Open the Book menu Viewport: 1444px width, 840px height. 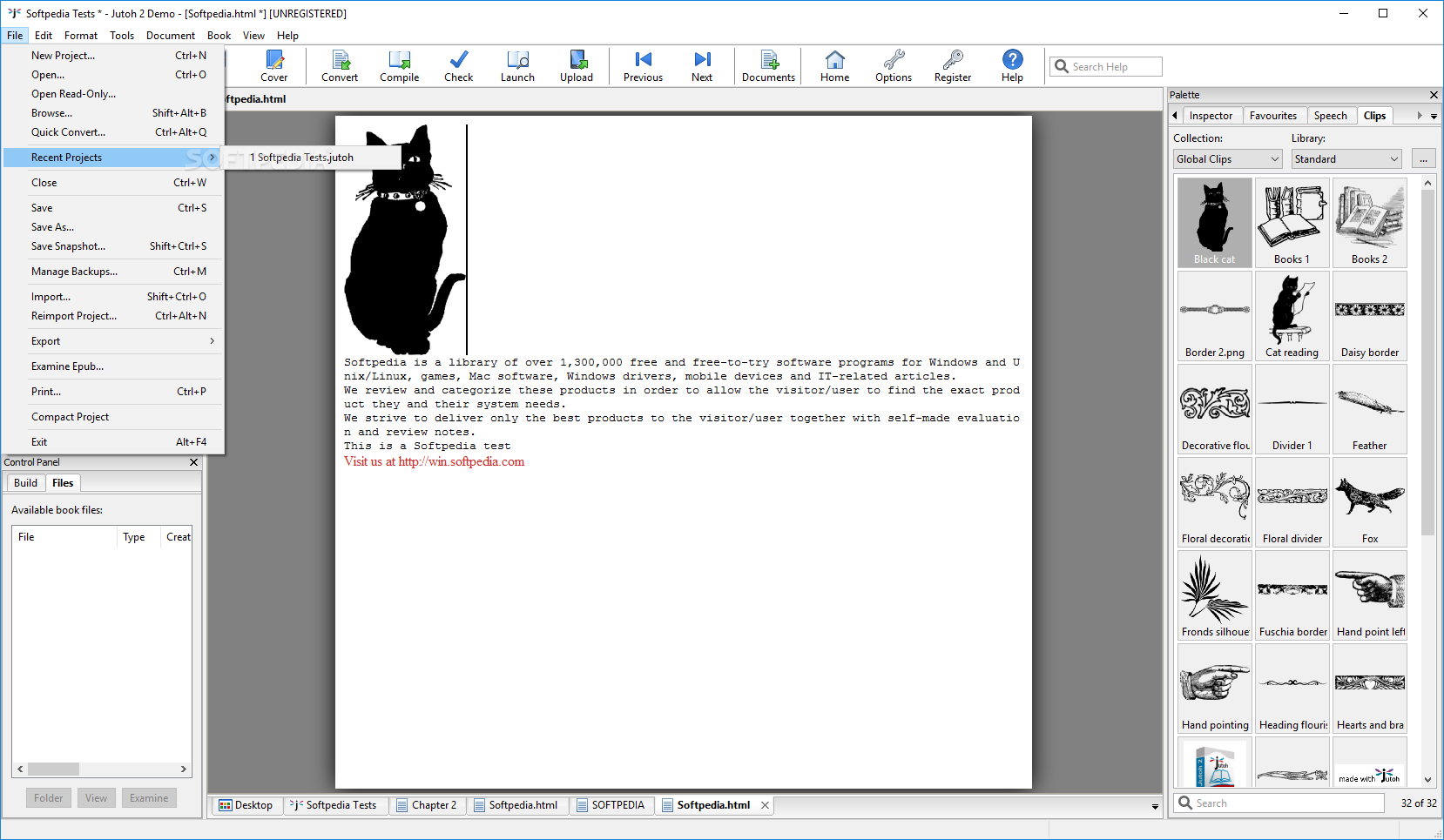coord(219,36)
